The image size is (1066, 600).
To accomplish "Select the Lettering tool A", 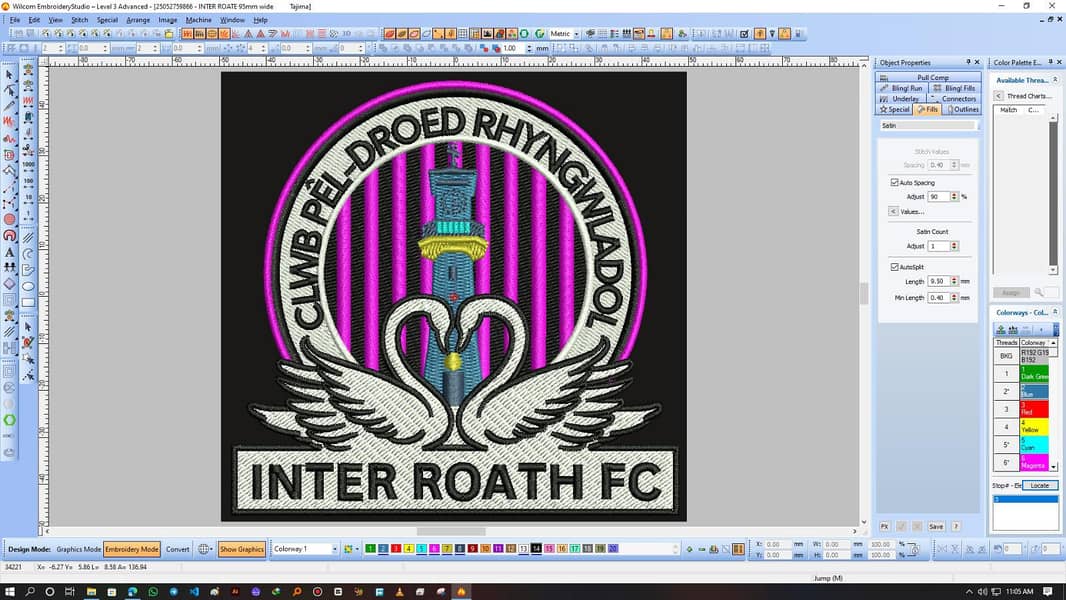I will [x=9, y=252].
